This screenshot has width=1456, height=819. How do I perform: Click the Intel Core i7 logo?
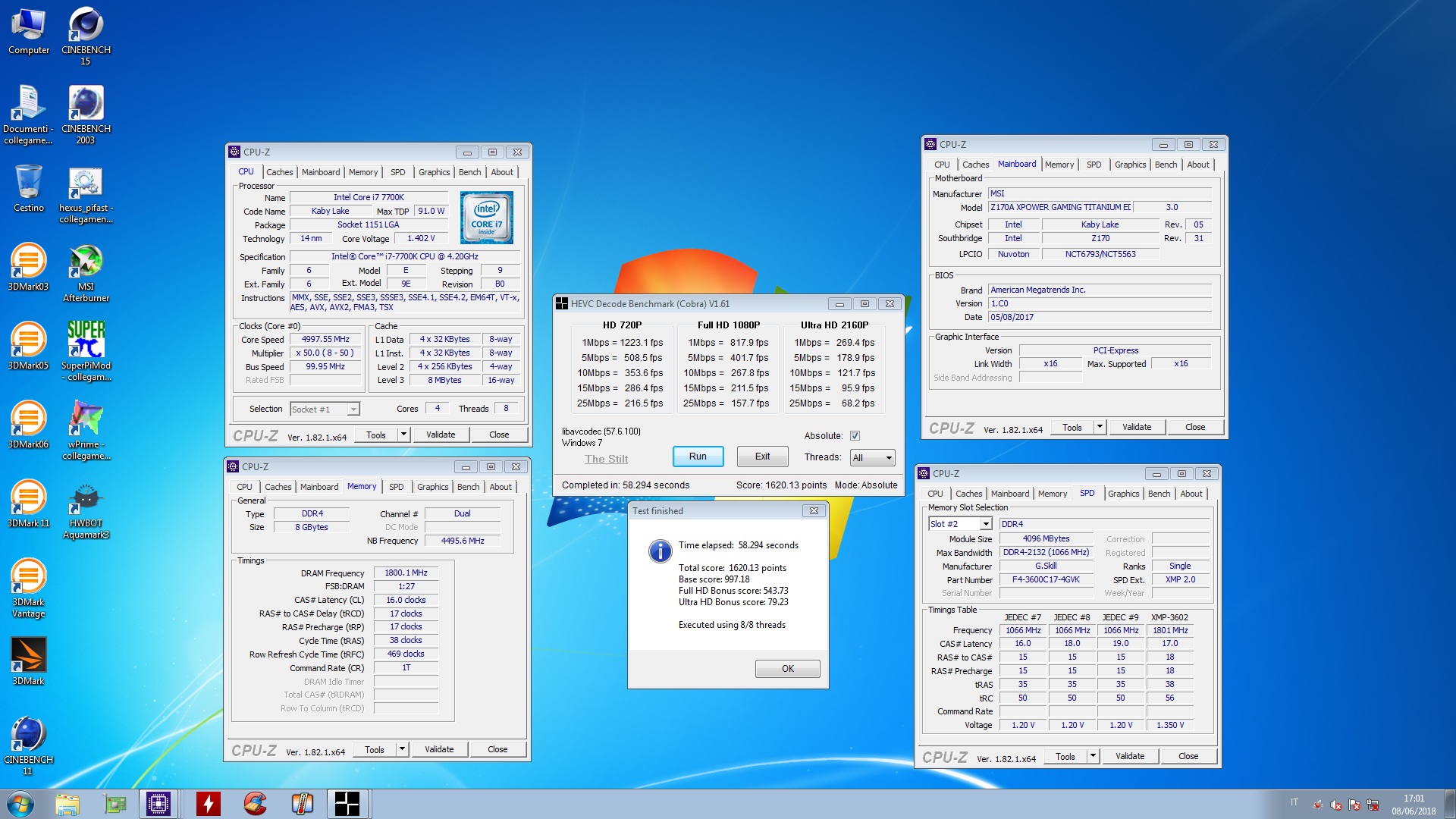[487, 217]
